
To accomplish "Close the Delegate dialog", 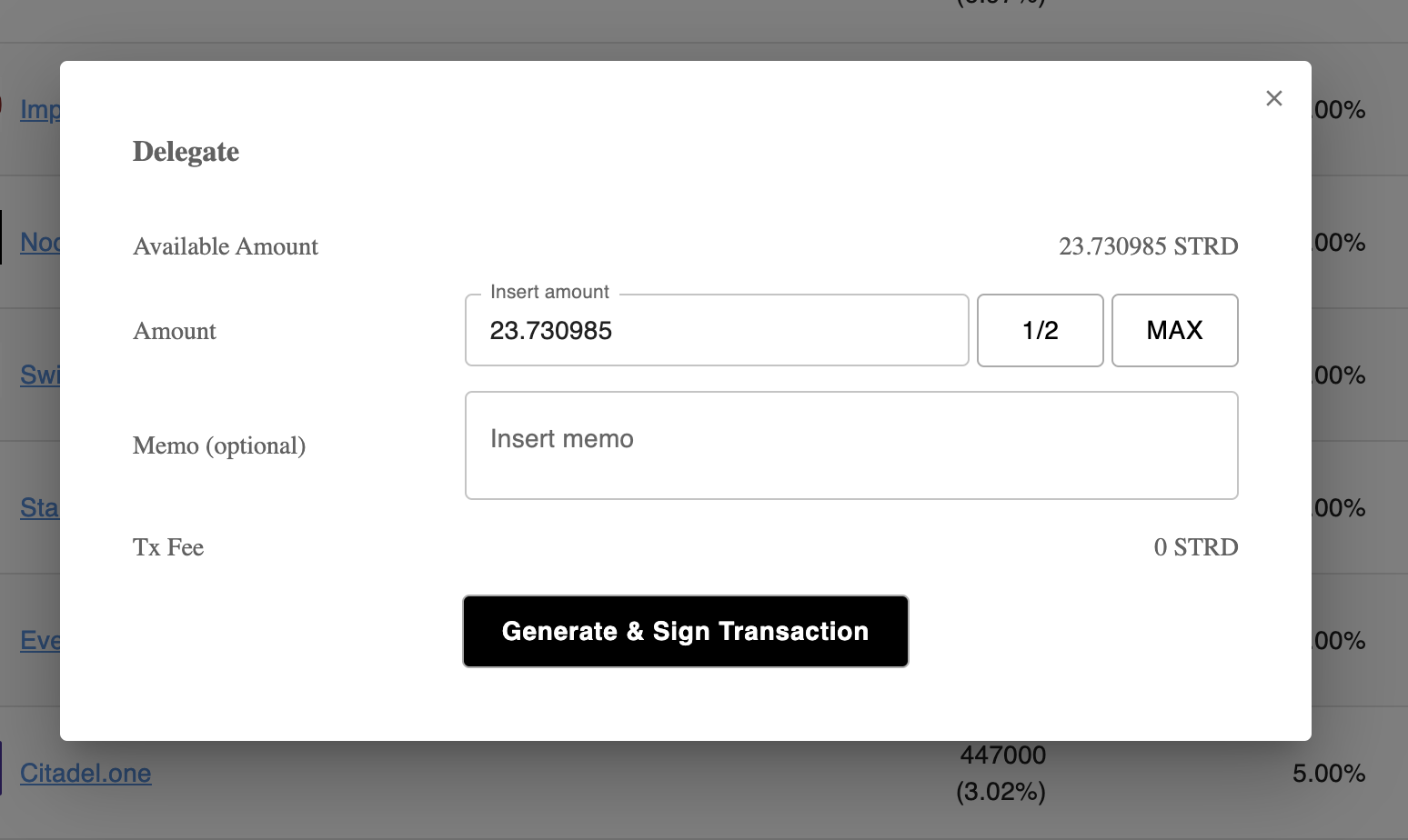I will (1273, 98).
